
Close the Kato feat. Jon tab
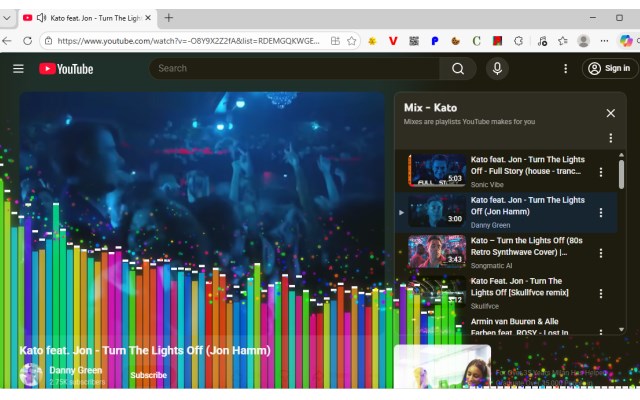click(x=148, y=18)
